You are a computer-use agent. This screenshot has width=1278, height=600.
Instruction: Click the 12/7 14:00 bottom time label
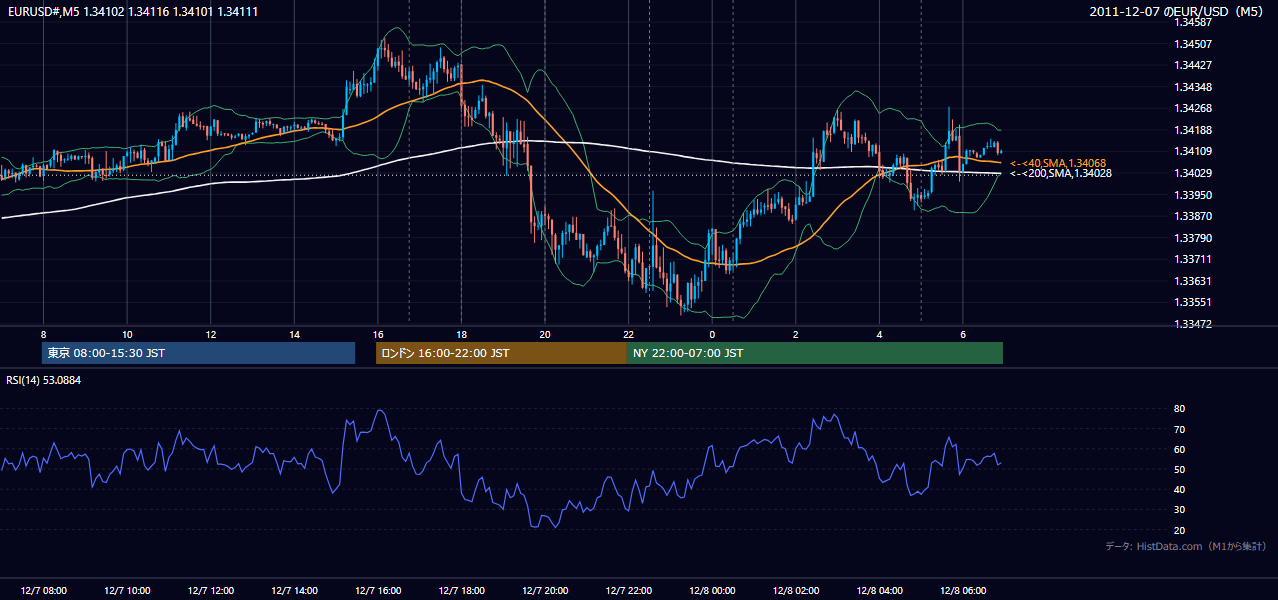coord(294,590)
